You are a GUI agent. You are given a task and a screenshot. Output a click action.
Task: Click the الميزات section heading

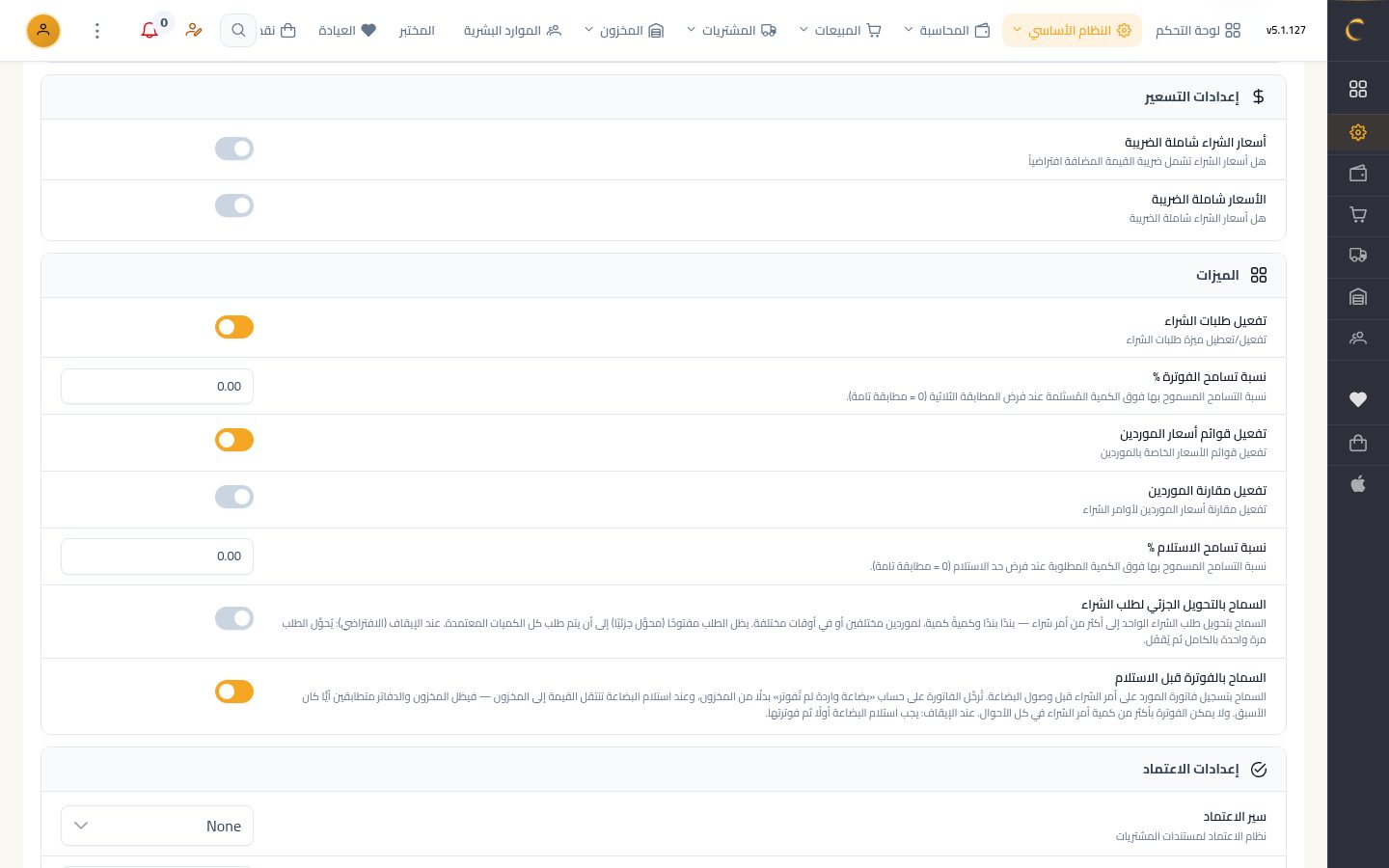point(1217,275)
